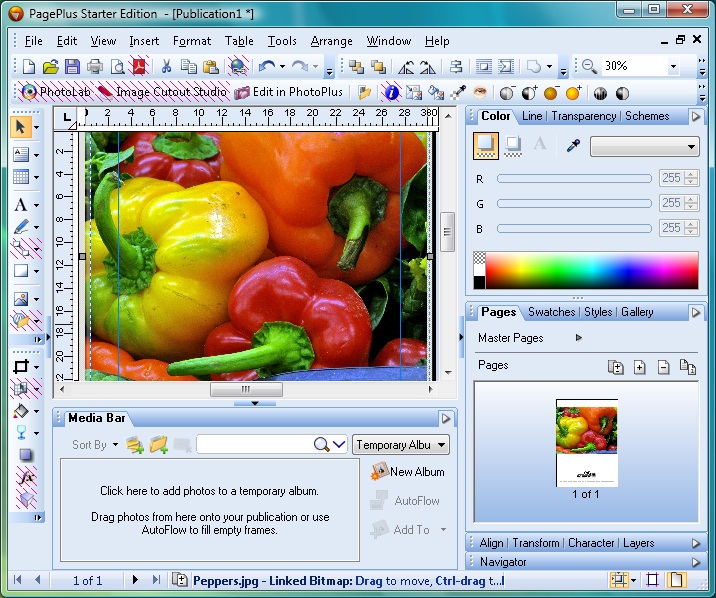Image resolution: width=716 pixels, height=598 pixels.
Task: Click the Publish as PDF icon
Action: click(139, 67)
